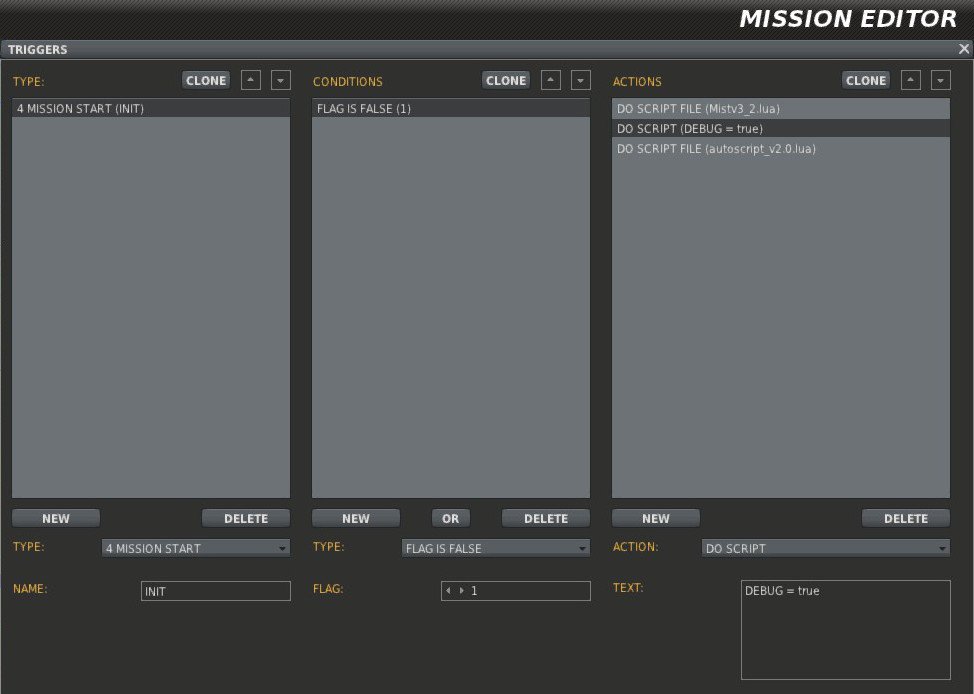The width and height of the screenshot is (974, 694).
Task: Open the ACTION dropdown (DO SCRIPT)
Action: (826, 548)
